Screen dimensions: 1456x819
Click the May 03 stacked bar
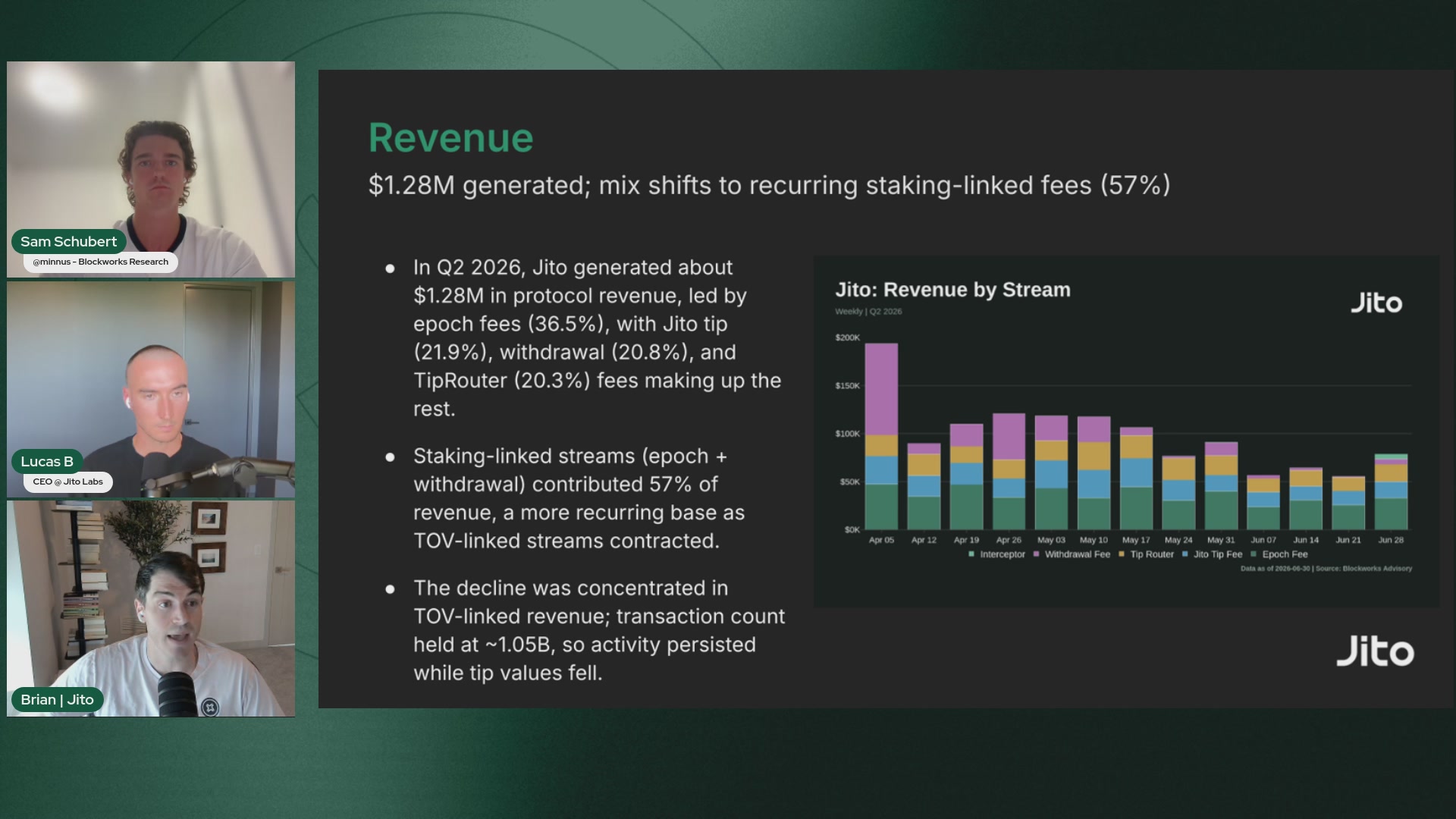coord(1051,472)
